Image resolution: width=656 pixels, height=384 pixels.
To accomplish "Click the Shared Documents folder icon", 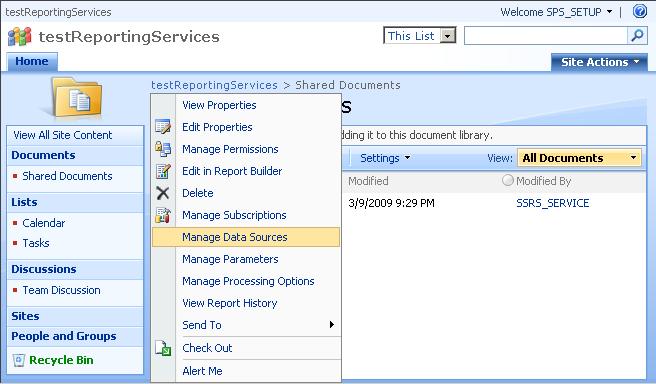I will pyautogui.click(x=77, y=97).
